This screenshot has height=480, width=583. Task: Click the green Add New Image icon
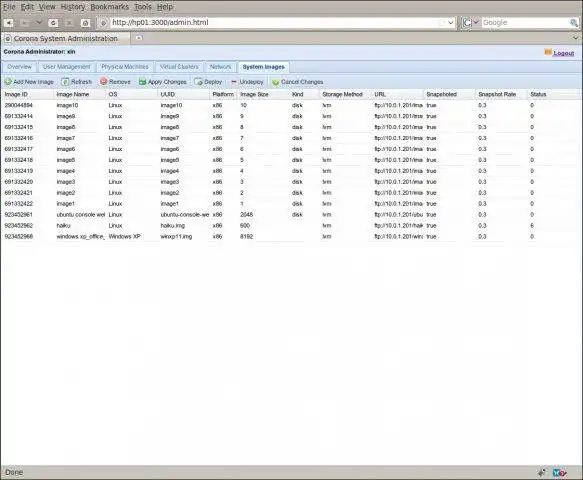click(x=8, y=81)
